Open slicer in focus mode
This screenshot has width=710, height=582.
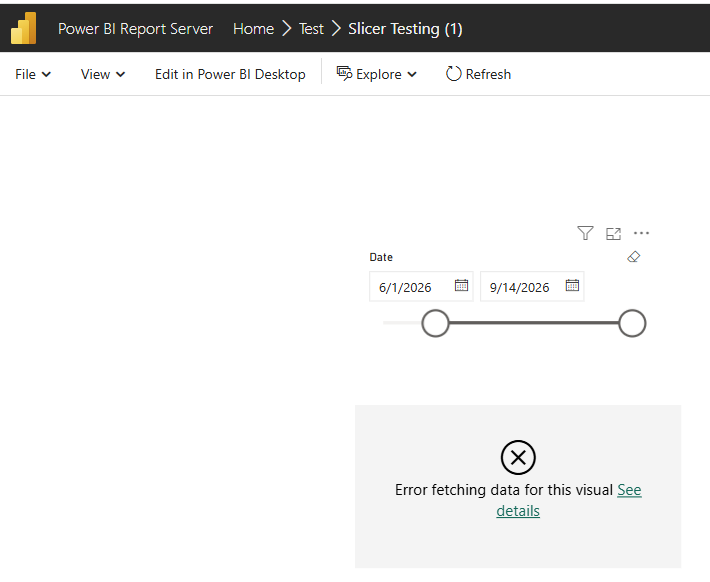coord(613,234)
